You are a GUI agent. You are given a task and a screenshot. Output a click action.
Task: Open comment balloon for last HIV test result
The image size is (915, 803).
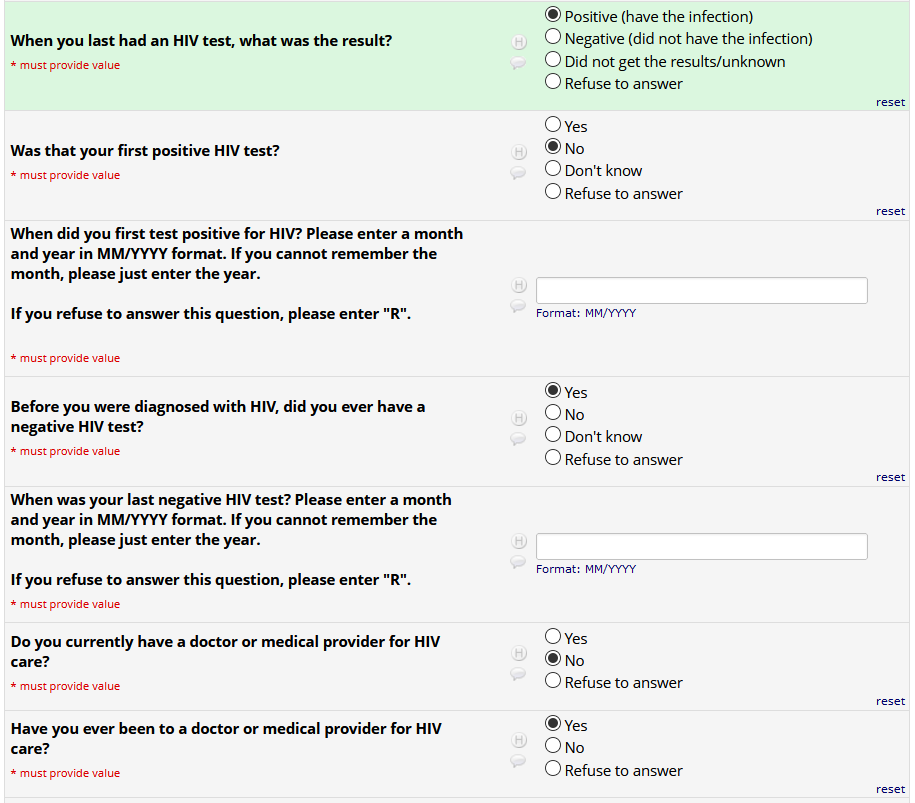coord(518,63)
